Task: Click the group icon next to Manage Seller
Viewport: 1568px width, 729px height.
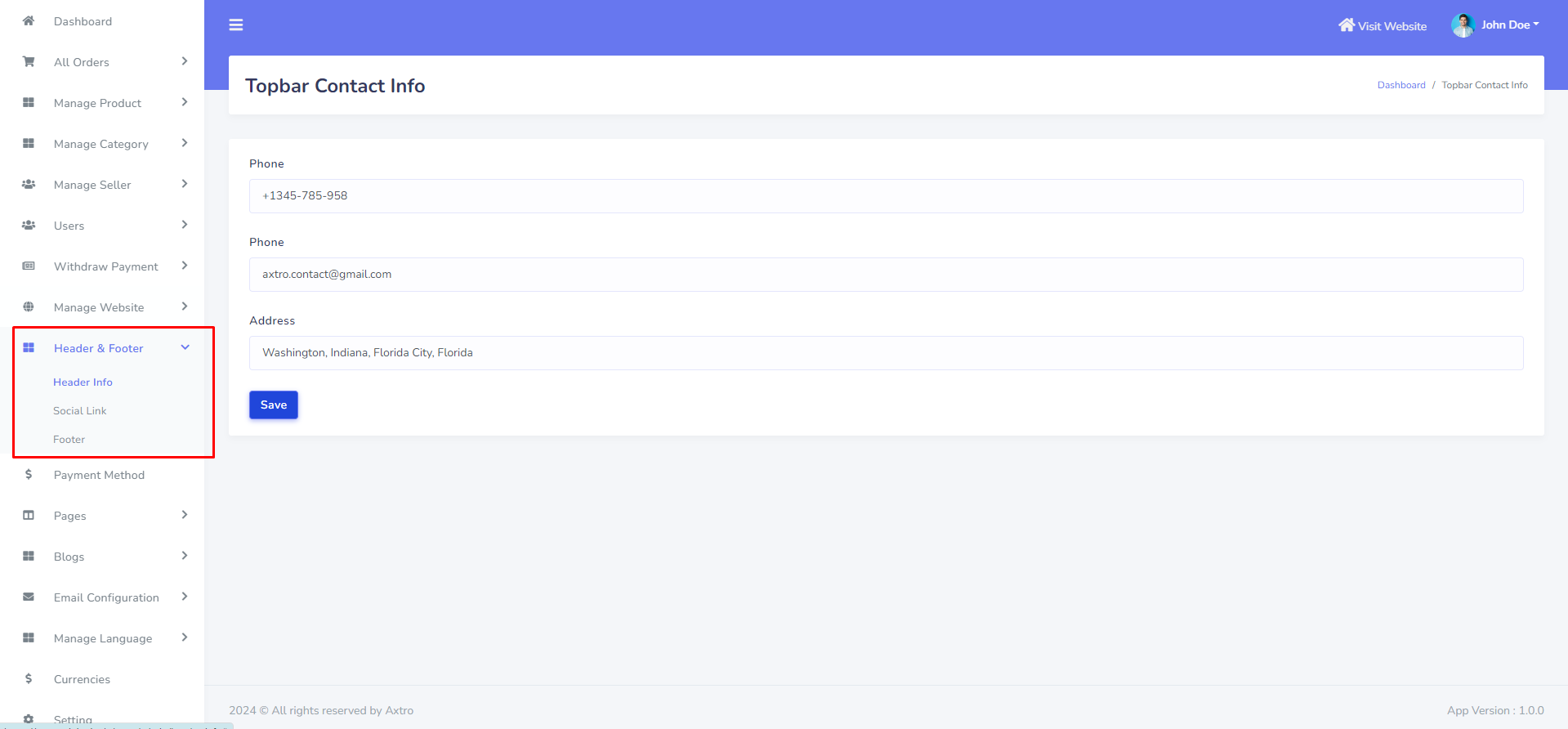Action: click(29, 185)
